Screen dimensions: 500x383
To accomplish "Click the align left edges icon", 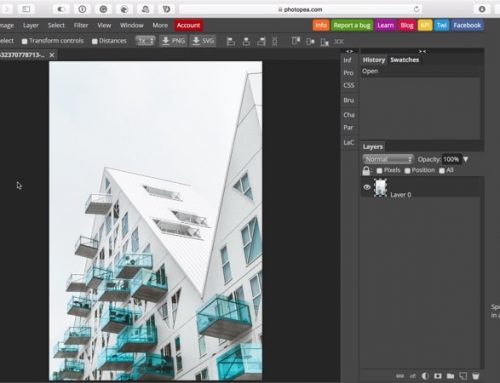I will pyautogui.click(x=231, y=42).
